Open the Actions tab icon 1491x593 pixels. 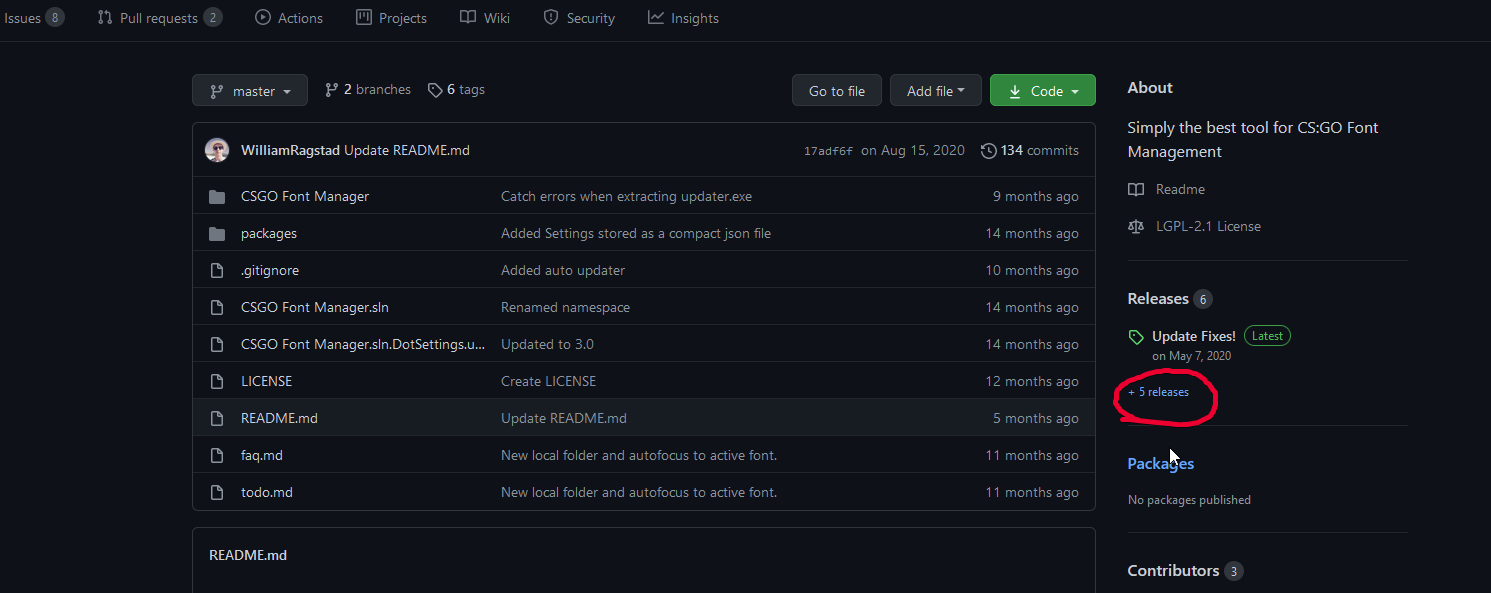click(x=262, y=17)
